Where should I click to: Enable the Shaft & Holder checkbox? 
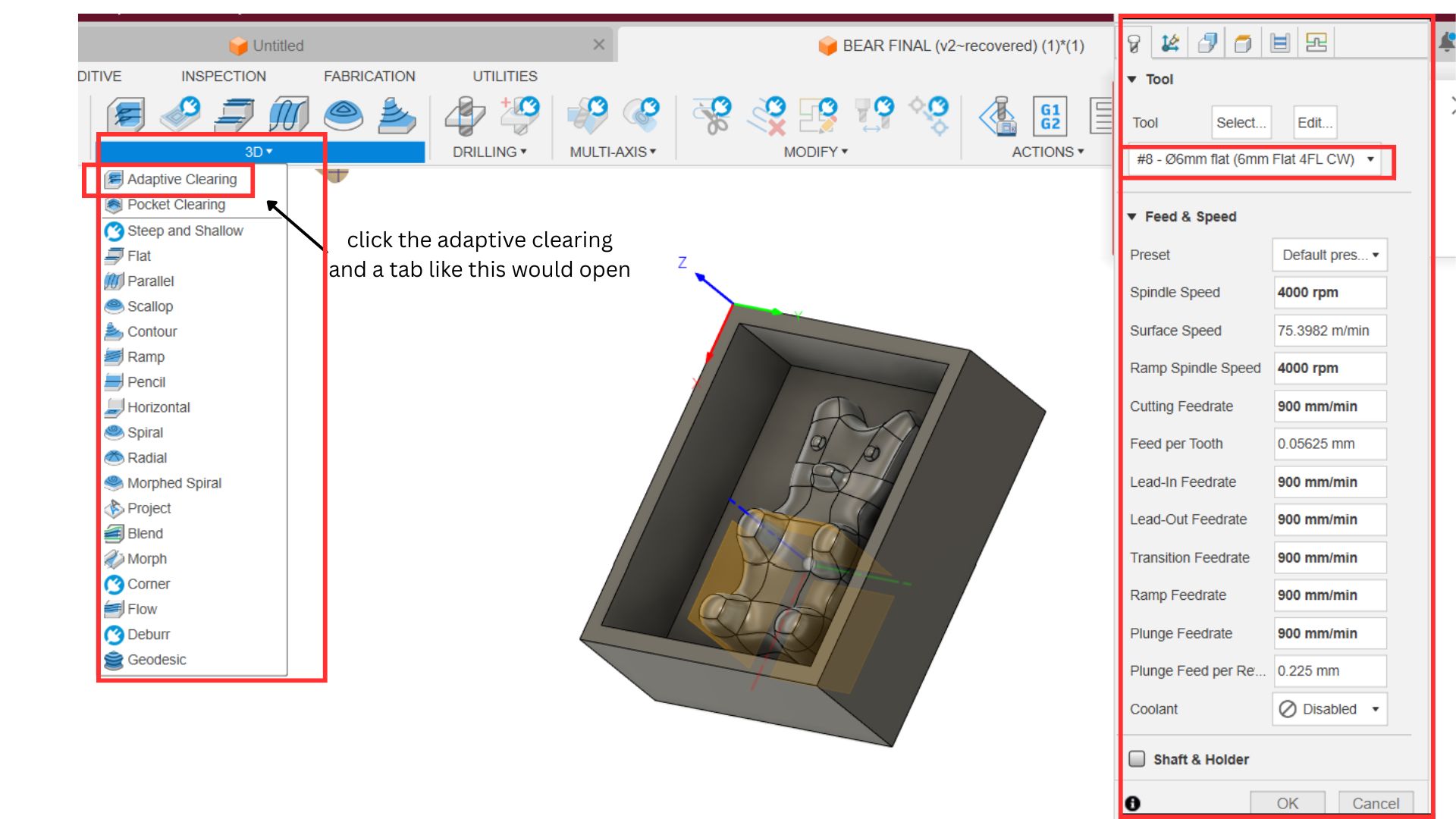tap(1137, 759)
